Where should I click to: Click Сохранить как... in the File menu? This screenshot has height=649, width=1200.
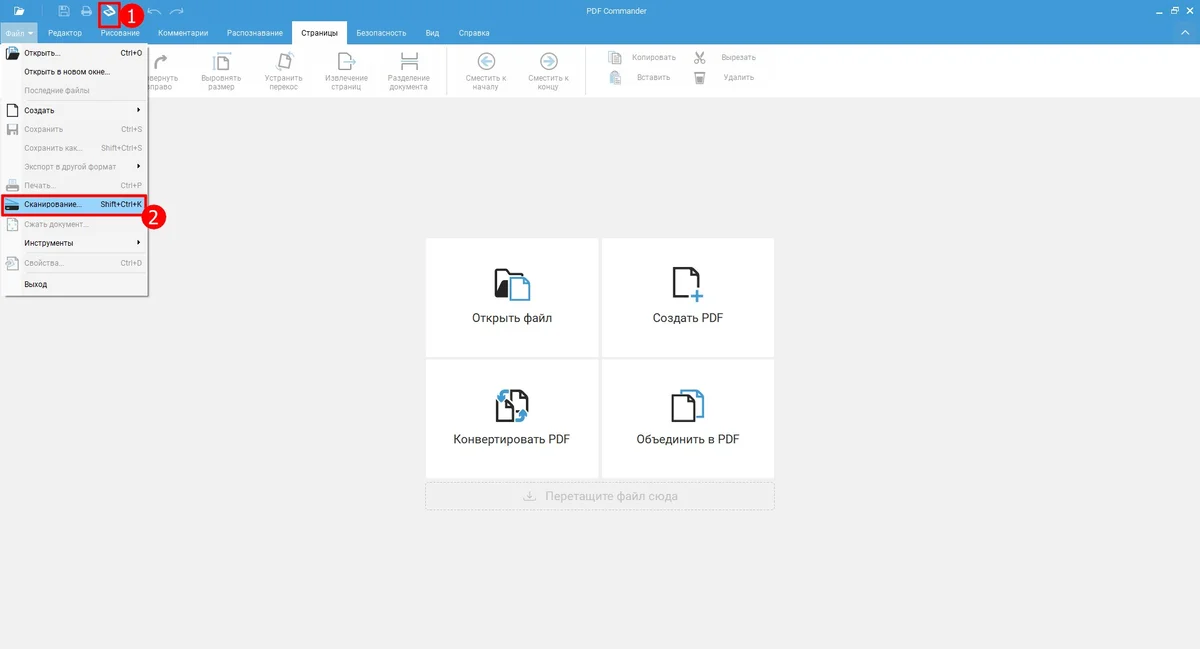click(76, 148)
